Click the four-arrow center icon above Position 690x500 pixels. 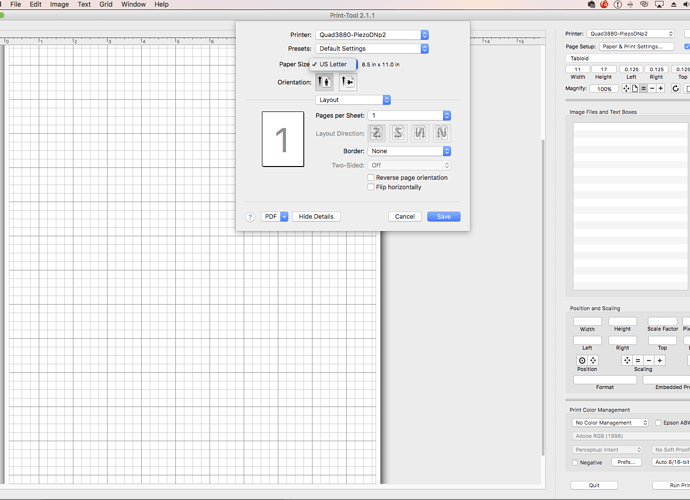[x=593, y=360]
